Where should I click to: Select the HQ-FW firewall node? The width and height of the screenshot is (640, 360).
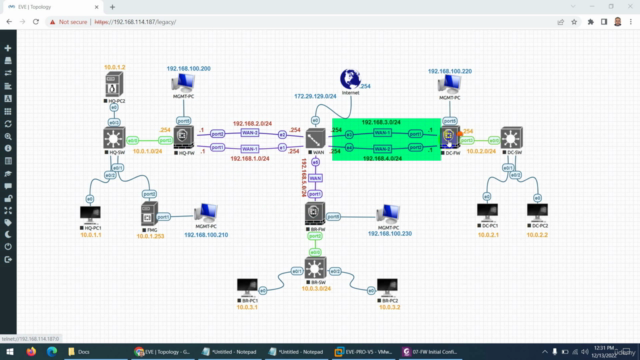click(184, 138)
